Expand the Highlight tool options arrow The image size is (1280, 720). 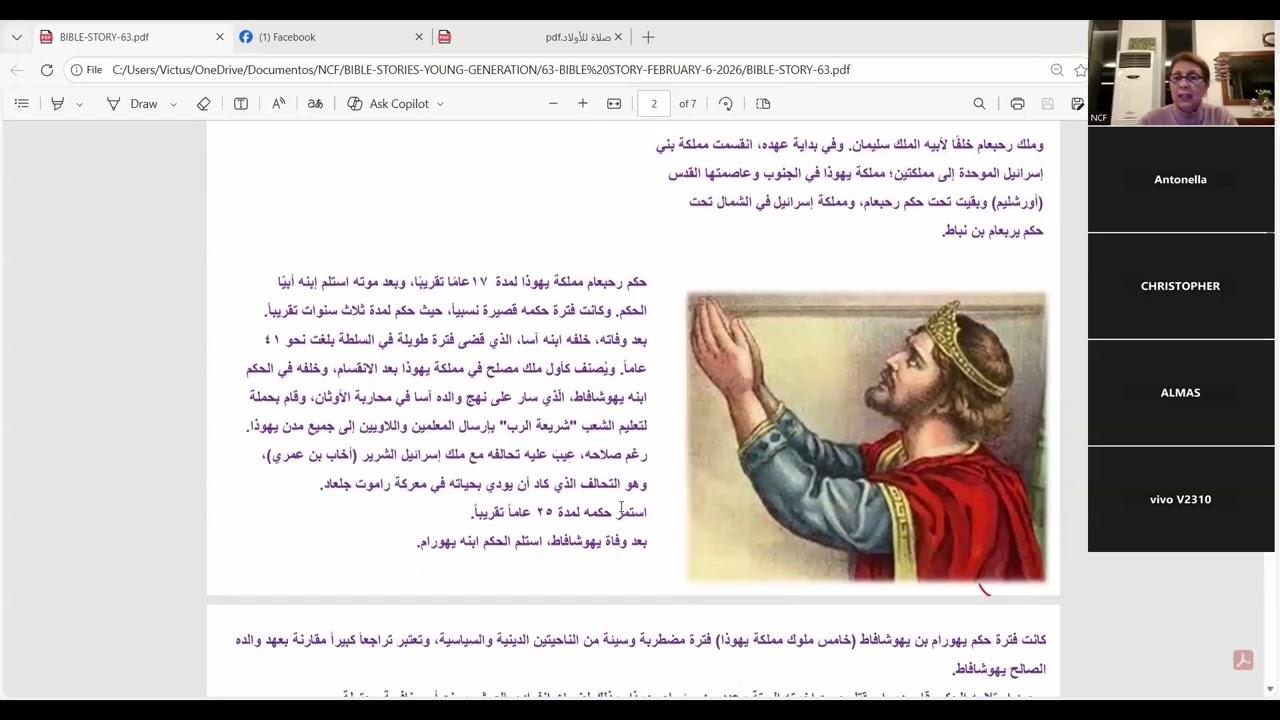pos(80,104)
